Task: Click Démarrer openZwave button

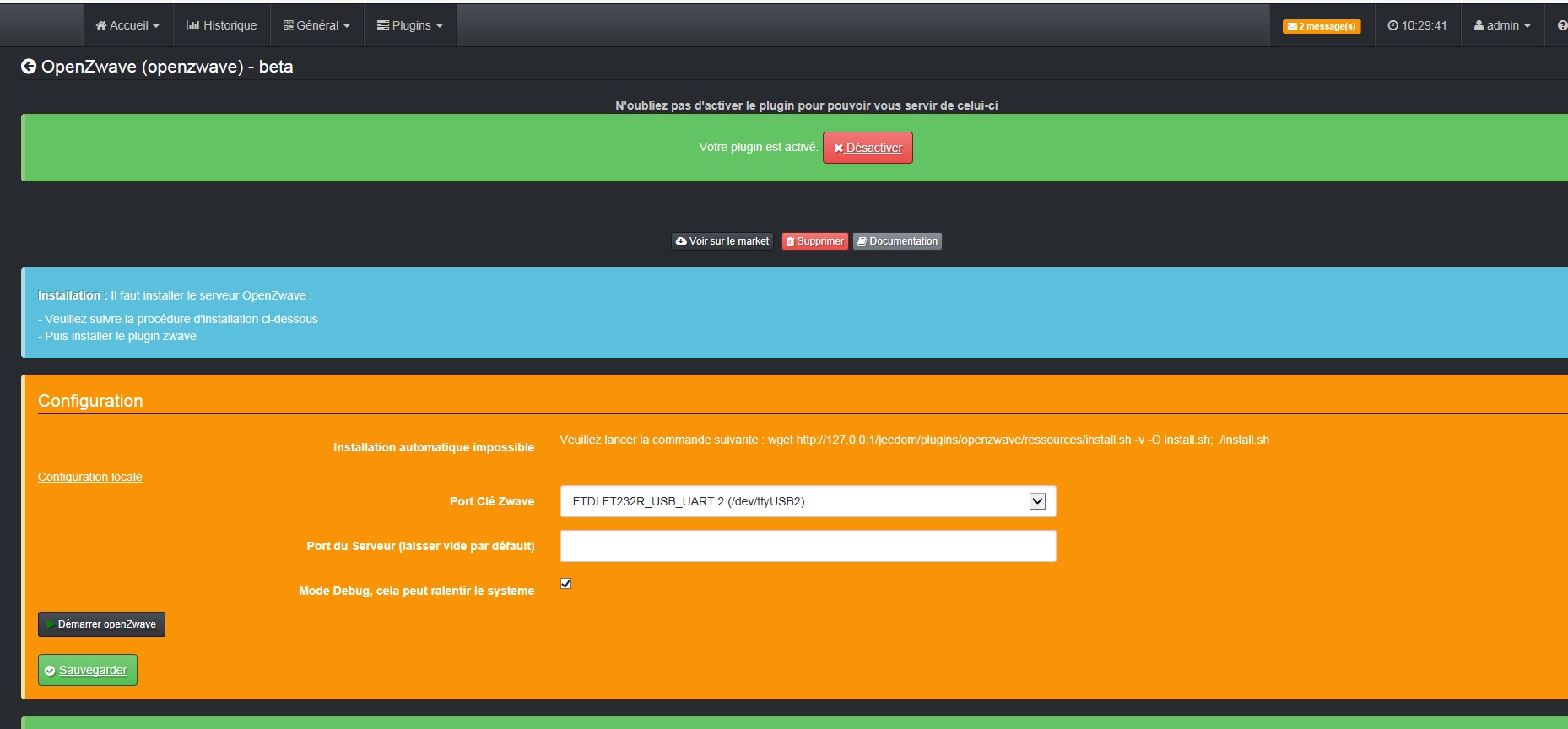Action: tap(101, 624)
